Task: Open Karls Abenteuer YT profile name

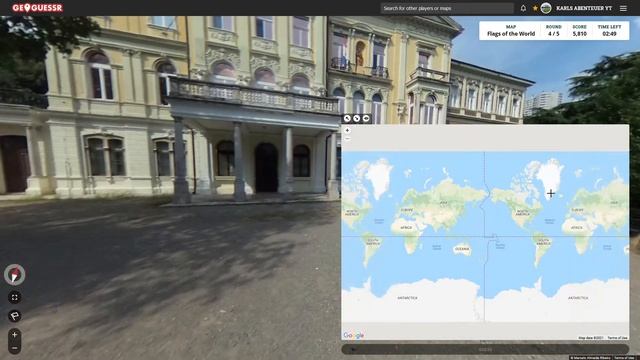Action: (x=584, y=8)
